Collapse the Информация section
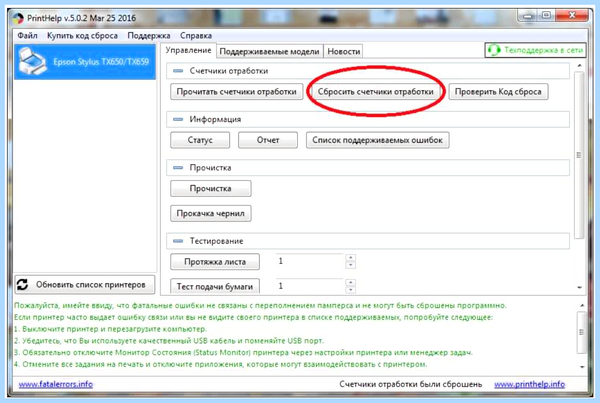 tap(178, 119)
